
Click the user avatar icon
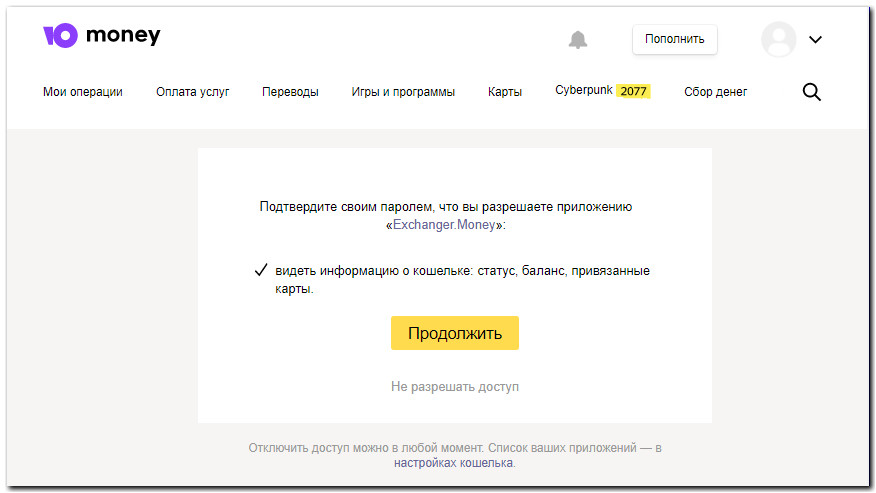click(778, 39)
